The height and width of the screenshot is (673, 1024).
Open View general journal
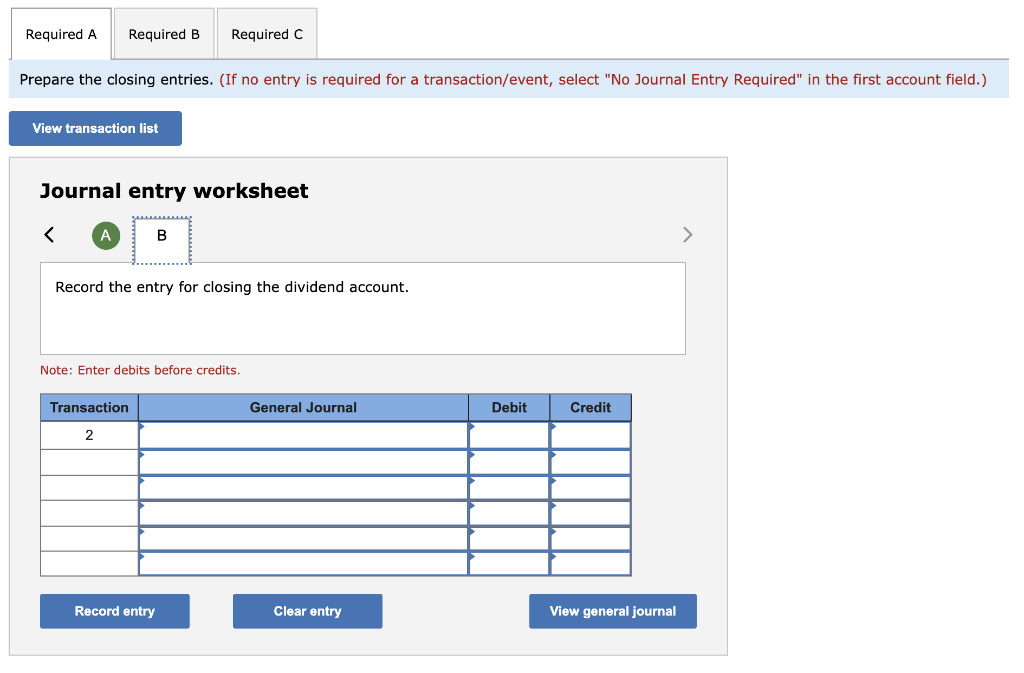pos(613,611)
